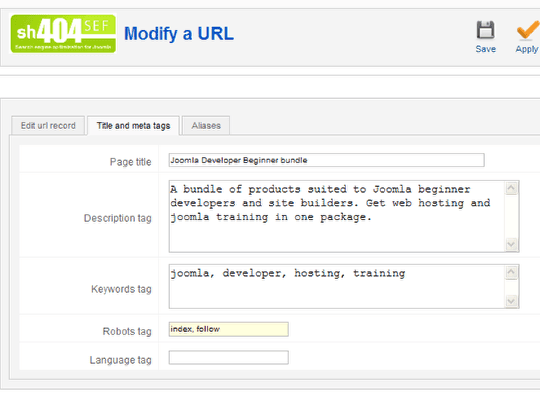Viewport: 540px width, 410px height.
Task: Click the sh404SEF logo
Action: (63, 33)
